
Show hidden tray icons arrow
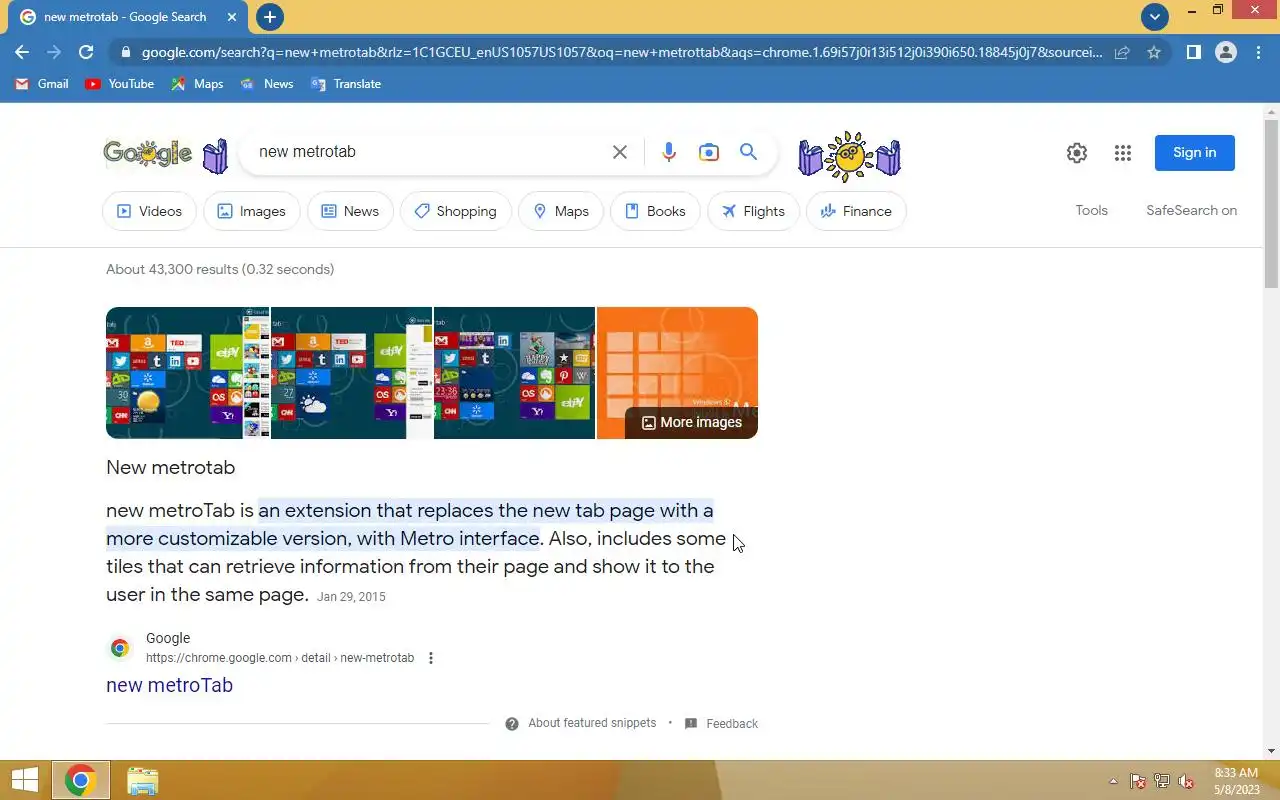(1114, 782)
